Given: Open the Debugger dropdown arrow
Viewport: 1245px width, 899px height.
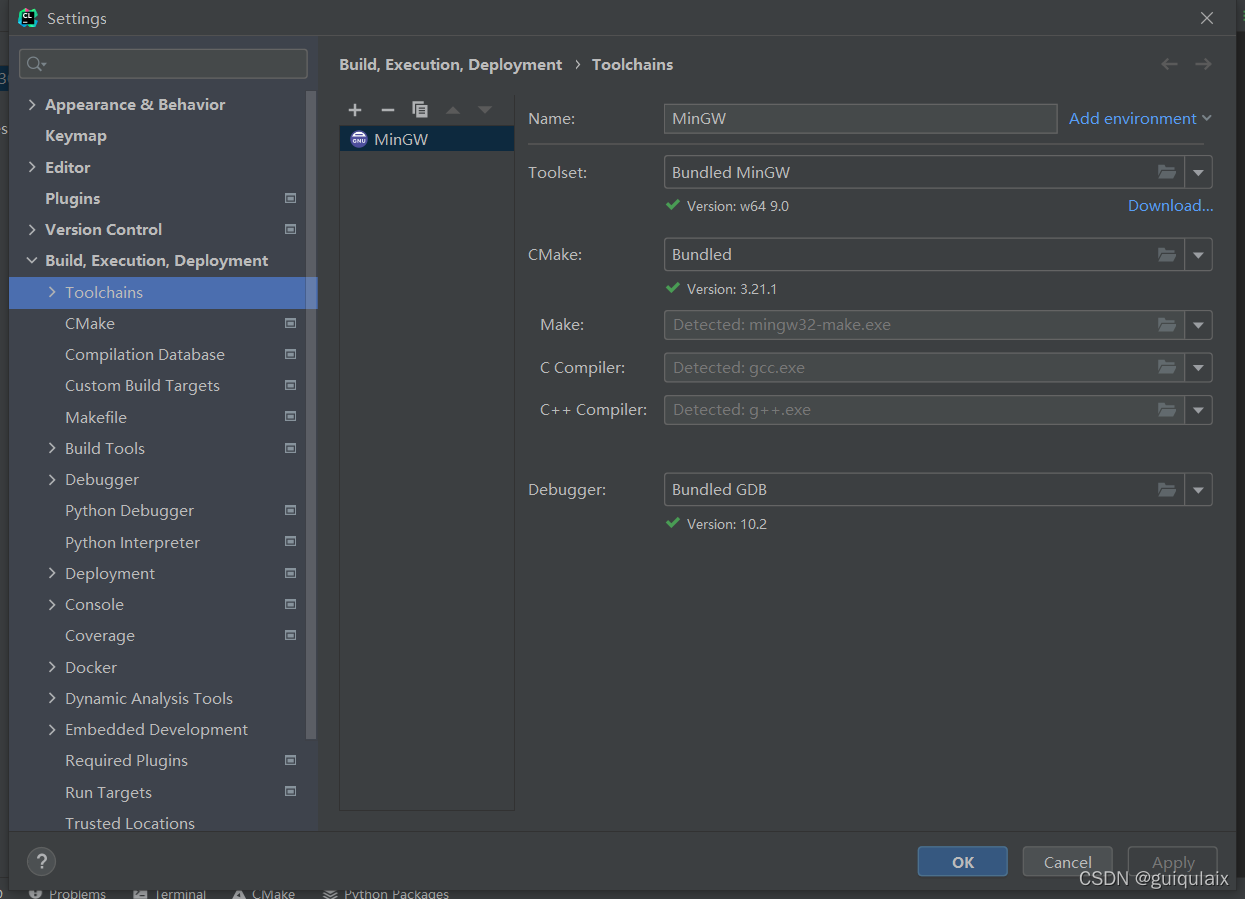Looking at the screenshot, I should tap(1199, 490).
